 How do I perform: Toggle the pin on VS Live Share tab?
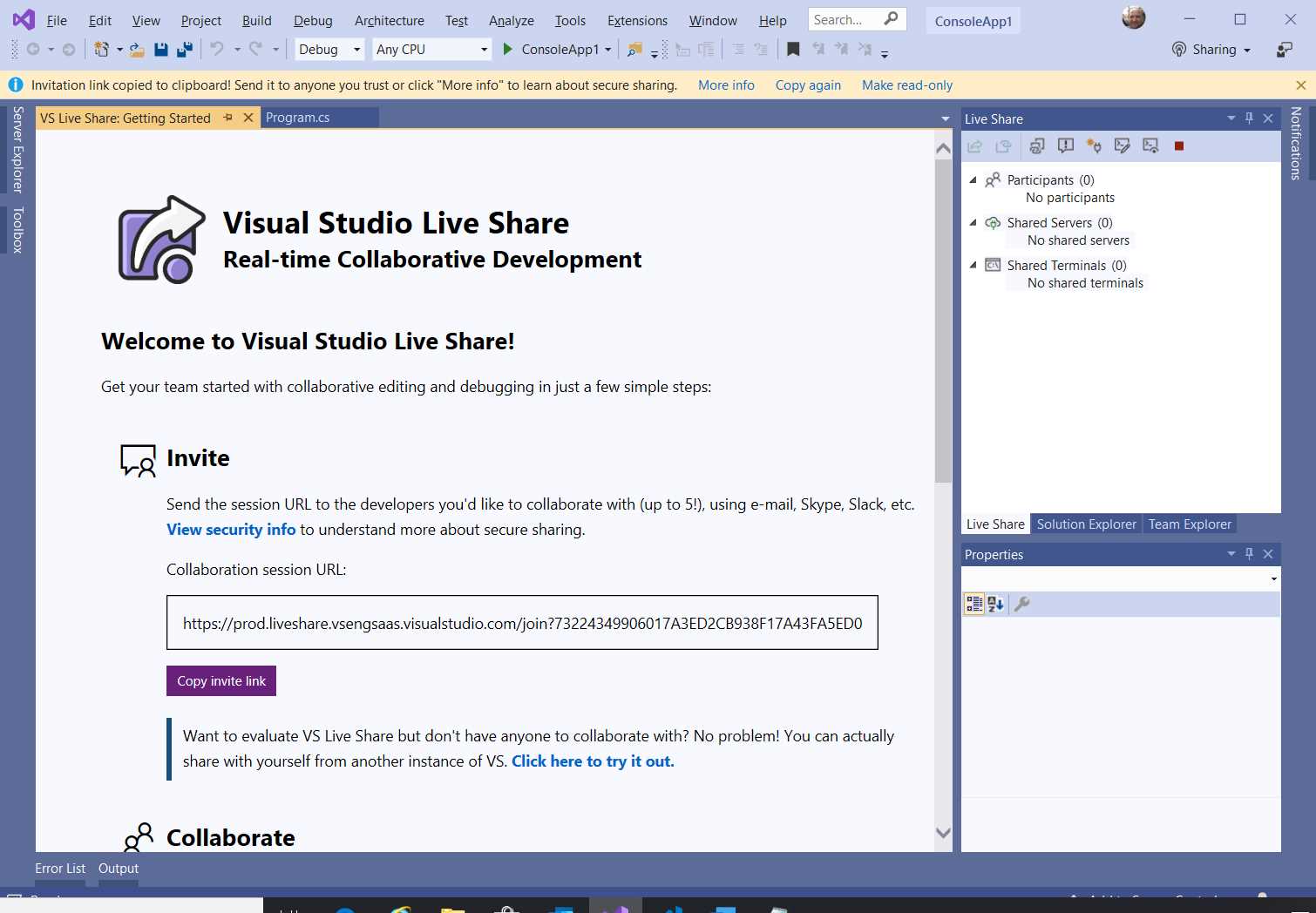point(227,117)
